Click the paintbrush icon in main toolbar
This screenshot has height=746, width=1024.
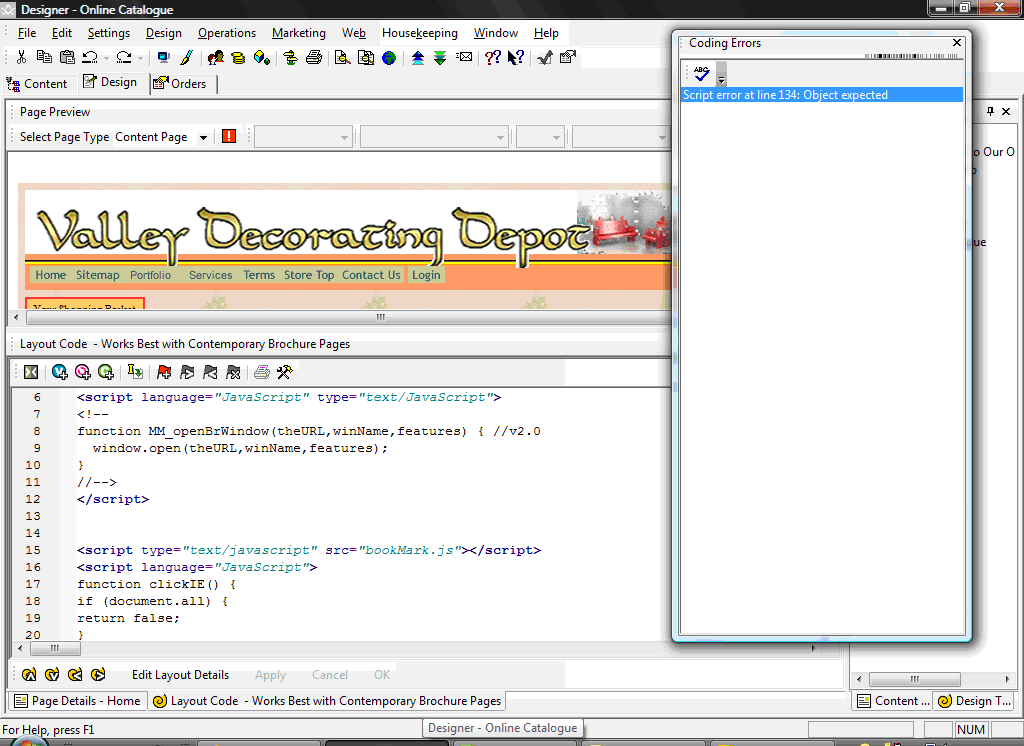187,58
